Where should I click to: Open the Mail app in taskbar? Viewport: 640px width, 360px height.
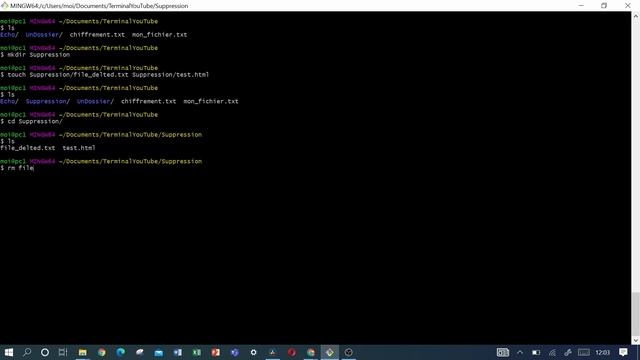pos(159,352)
